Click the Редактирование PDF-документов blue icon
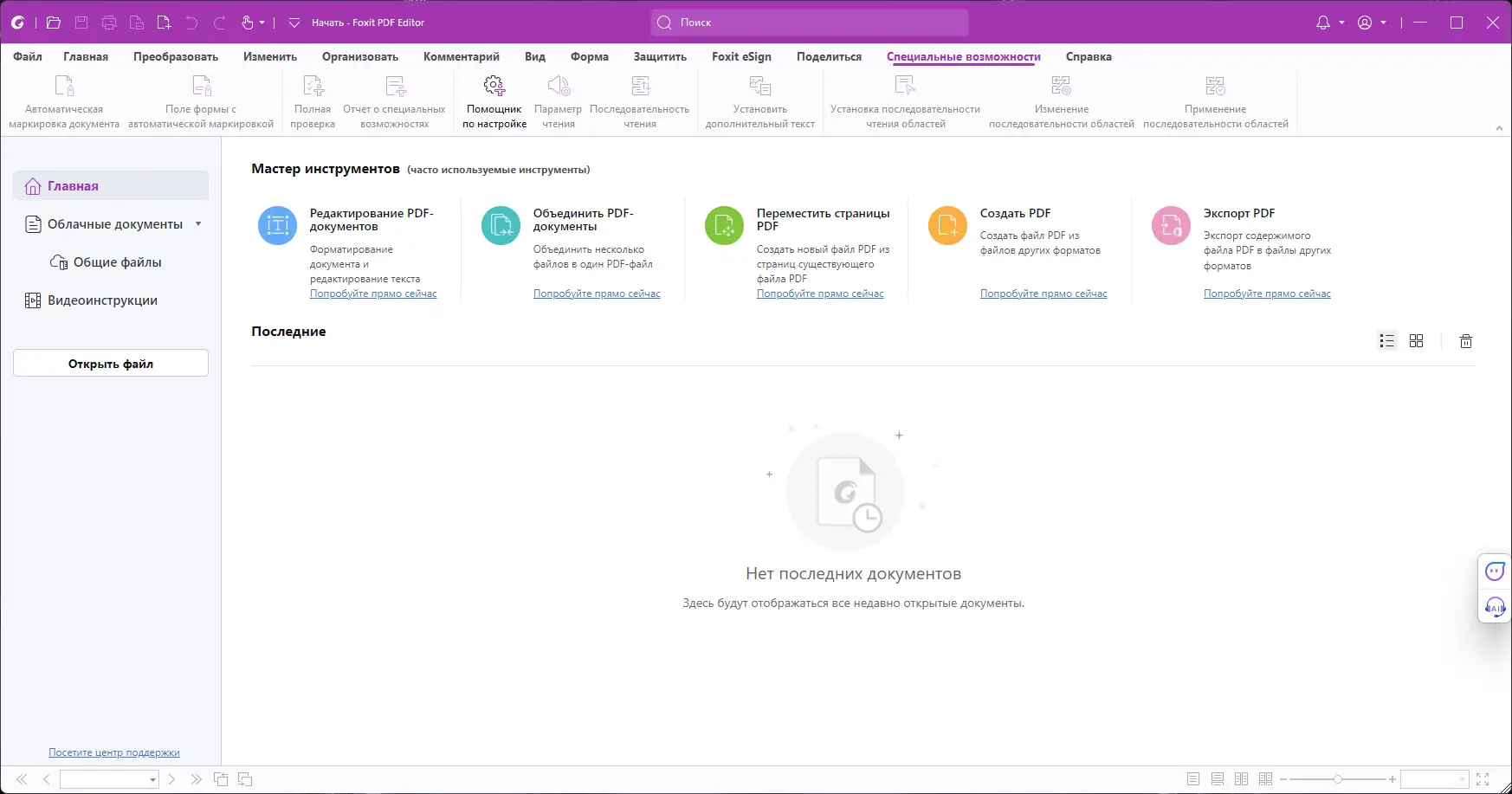 coord(277,226)
